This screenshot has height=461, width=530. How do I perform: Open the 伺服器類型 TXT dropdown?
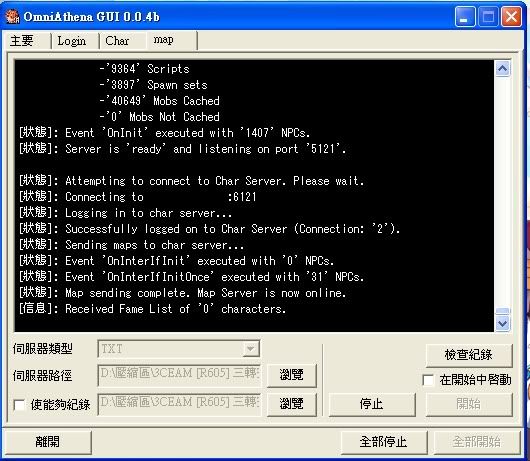(179, 349)
